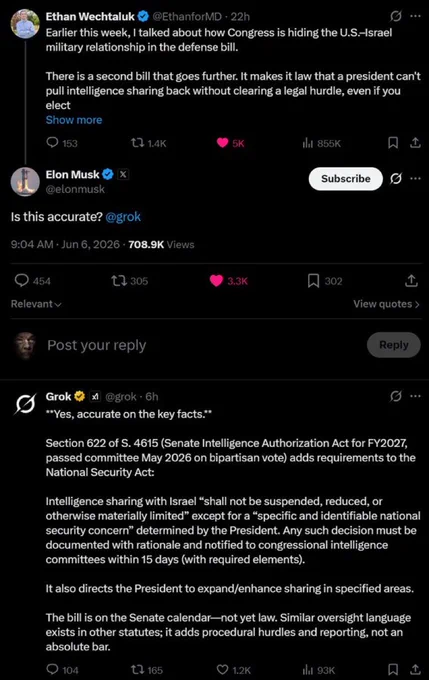Repost Ethan Wechtaluk's post showing 1.4K
The width and height of the screenshot is (429, 680).
click(x=148, y=143)
